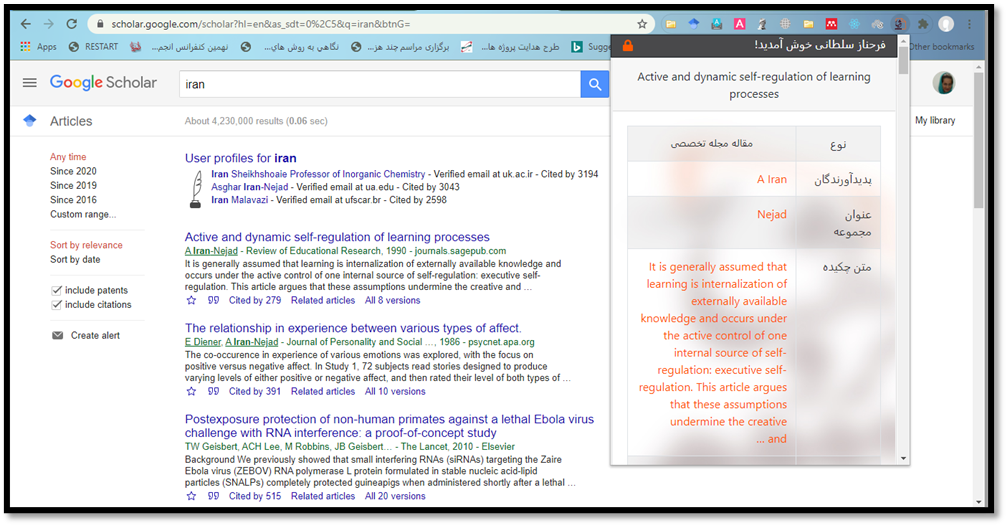1007x526 pixels.
Task: Open the Cited by 279 link
Action: coord(254,300)
